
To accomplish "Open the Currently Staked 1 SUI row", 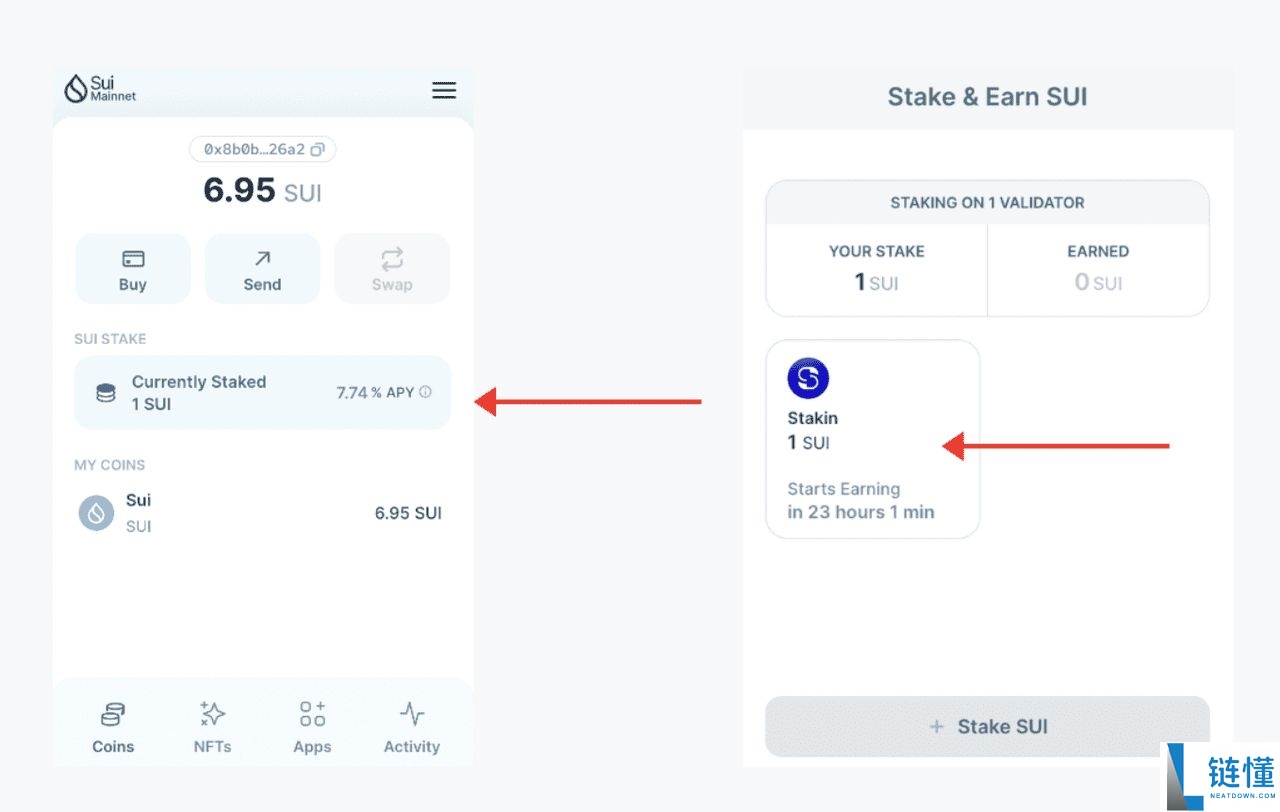I will (262, 393).
